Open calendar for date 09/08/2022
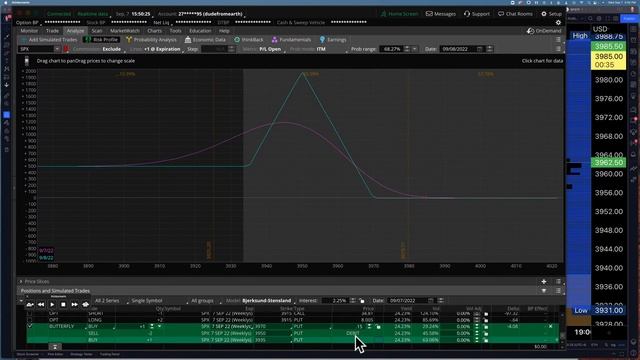The image size is (640, 360). [480, 49]
